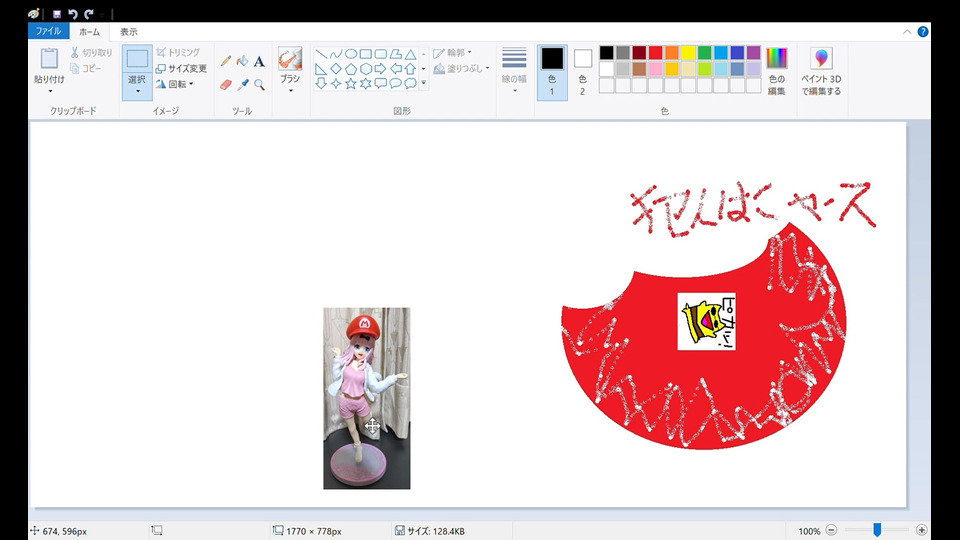
Task: Activate Color 1 (色 1) button
Action: (552, 72)
